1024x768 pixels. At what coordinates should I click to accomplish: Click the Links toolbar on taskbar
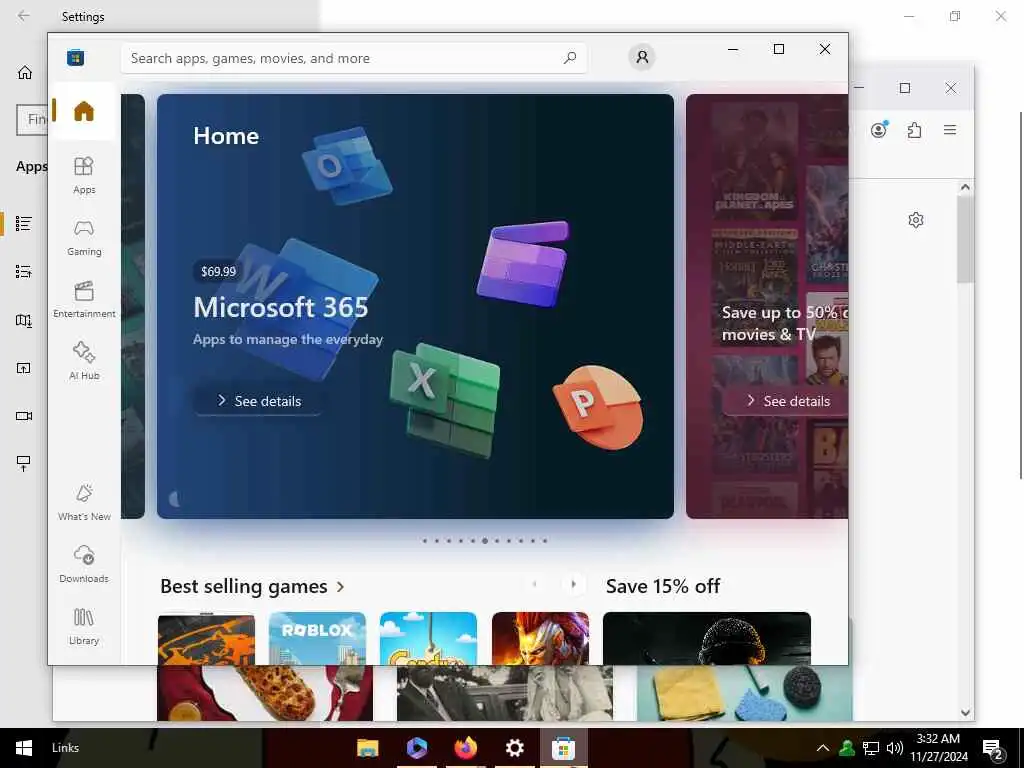click(65, 748)
